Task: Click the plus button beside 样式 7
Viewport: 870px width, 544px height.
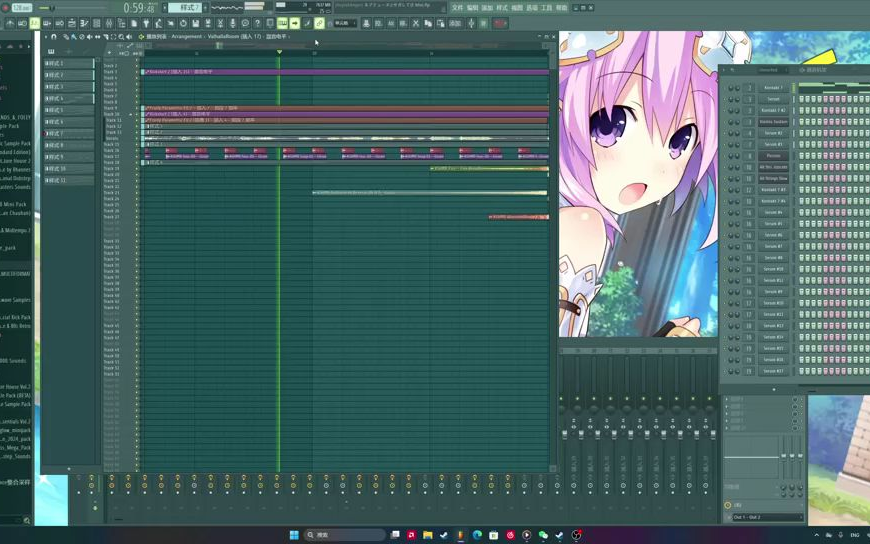Action: [205, 8]
